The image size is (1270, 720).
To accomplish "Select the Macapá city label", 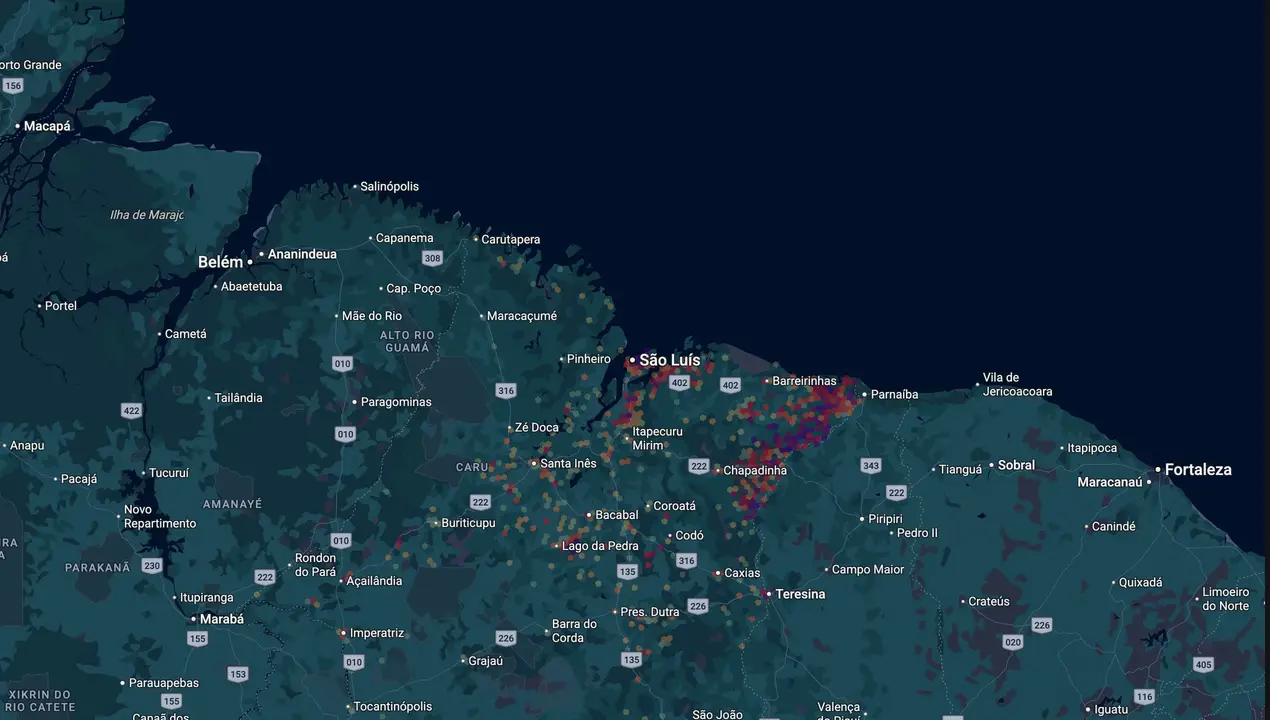I will click(47, 126).
